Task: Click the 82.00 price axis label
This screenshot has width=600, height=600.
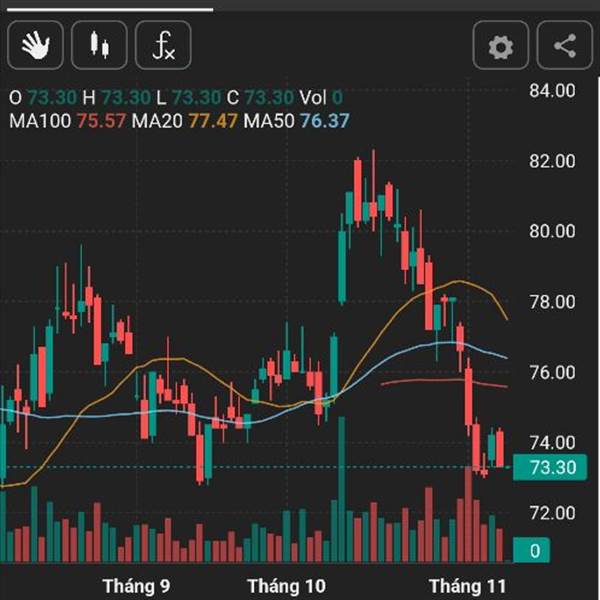Action: point(552,161)
